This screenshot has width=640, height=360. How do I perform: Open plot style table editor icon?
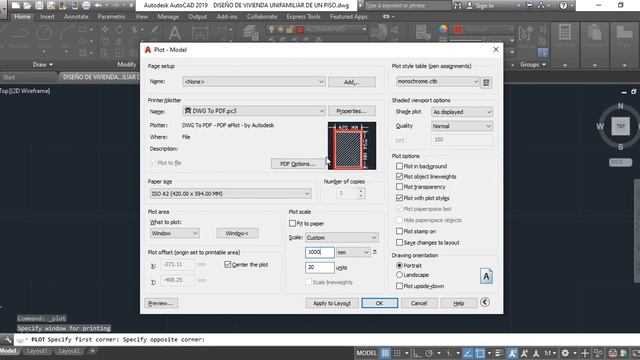point(486,82)
